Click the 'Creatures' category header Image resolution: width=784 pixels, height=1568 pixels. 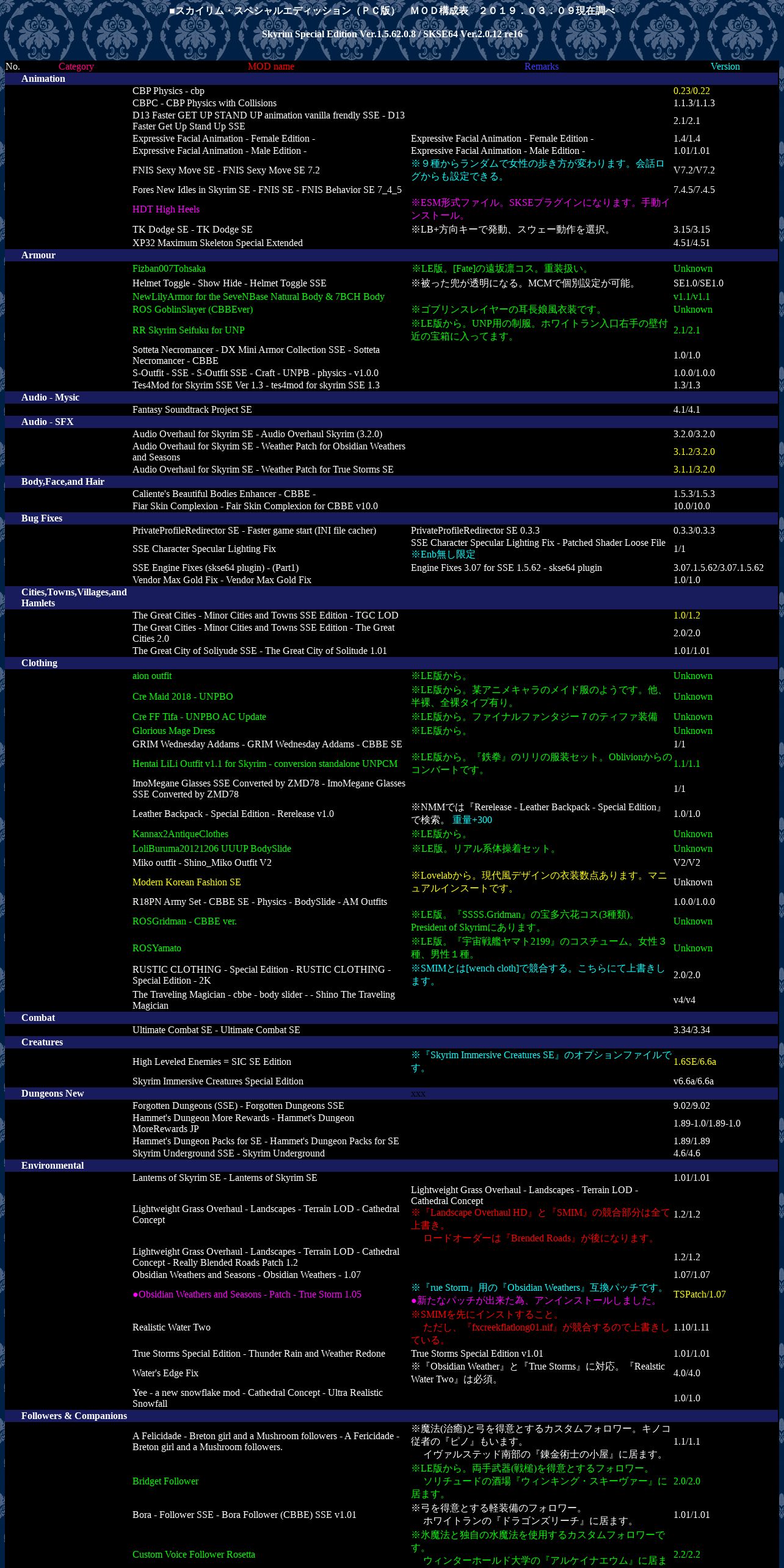42,1042
